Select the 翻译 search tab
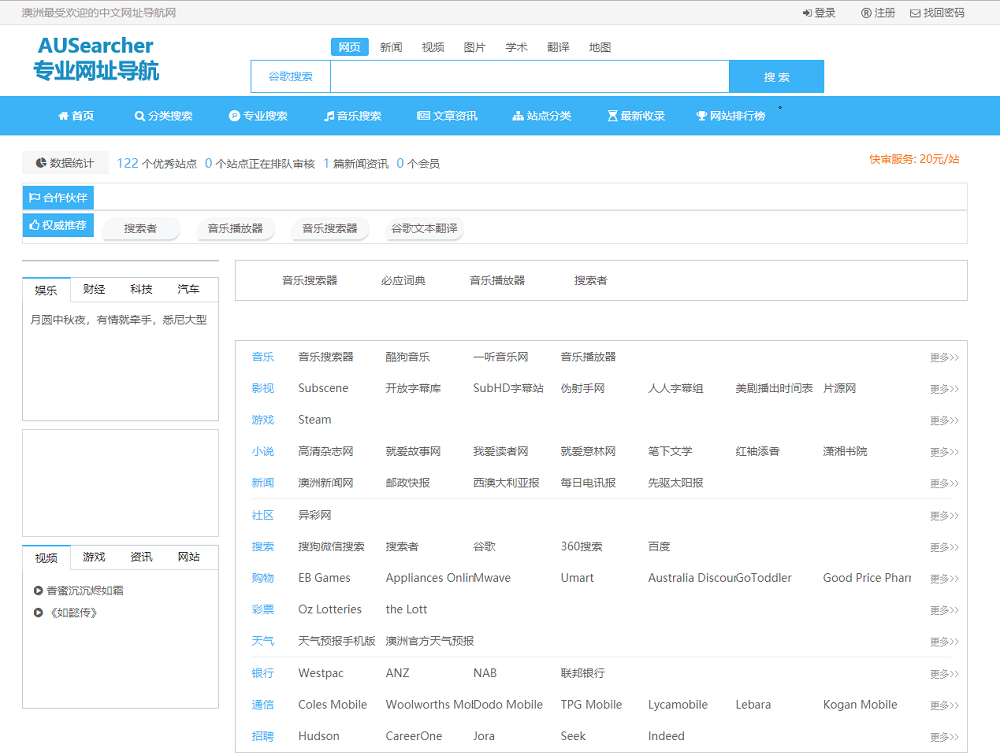Image resolution: width=1000 pixels, height=755 pixels. [x=558, y=47]
